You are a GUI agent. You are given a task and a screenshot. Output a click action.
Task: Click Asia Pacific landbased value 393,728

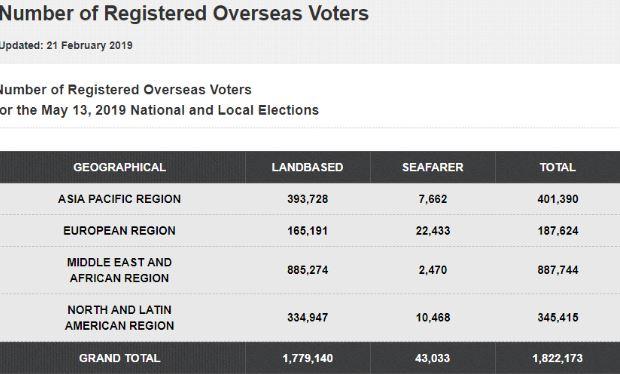point(308,199)
